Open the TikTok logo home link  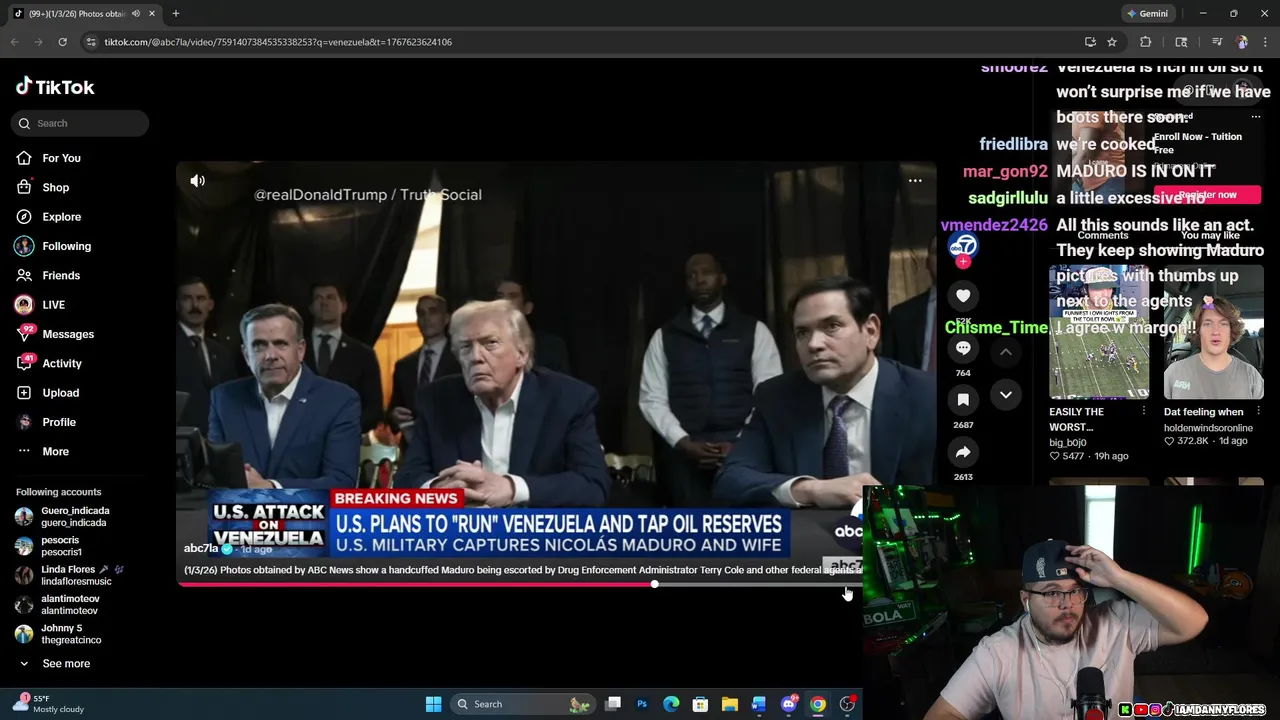click(x=55, y=87)
